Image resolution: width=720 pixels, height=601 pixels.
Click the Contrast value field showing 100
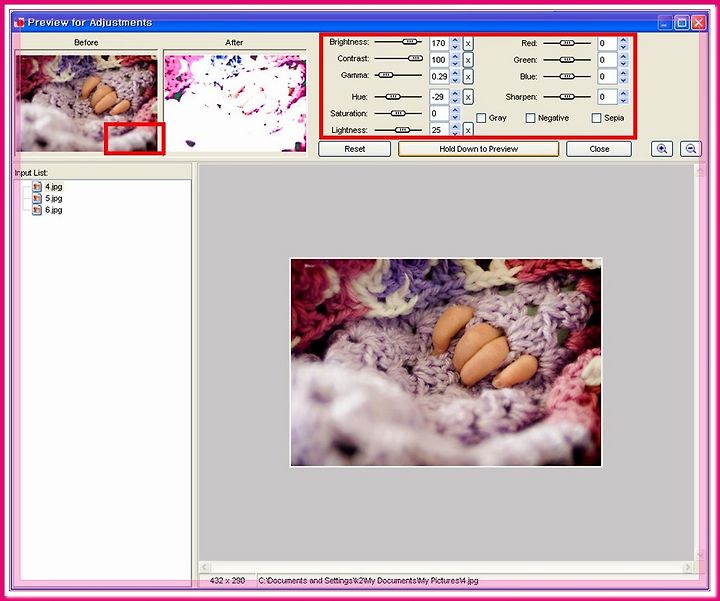(x=439, y=60)
